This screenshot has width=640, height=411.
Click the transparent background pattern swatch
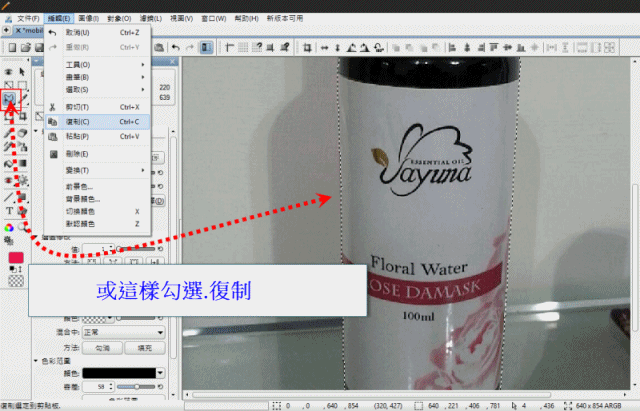click(16, 281)
